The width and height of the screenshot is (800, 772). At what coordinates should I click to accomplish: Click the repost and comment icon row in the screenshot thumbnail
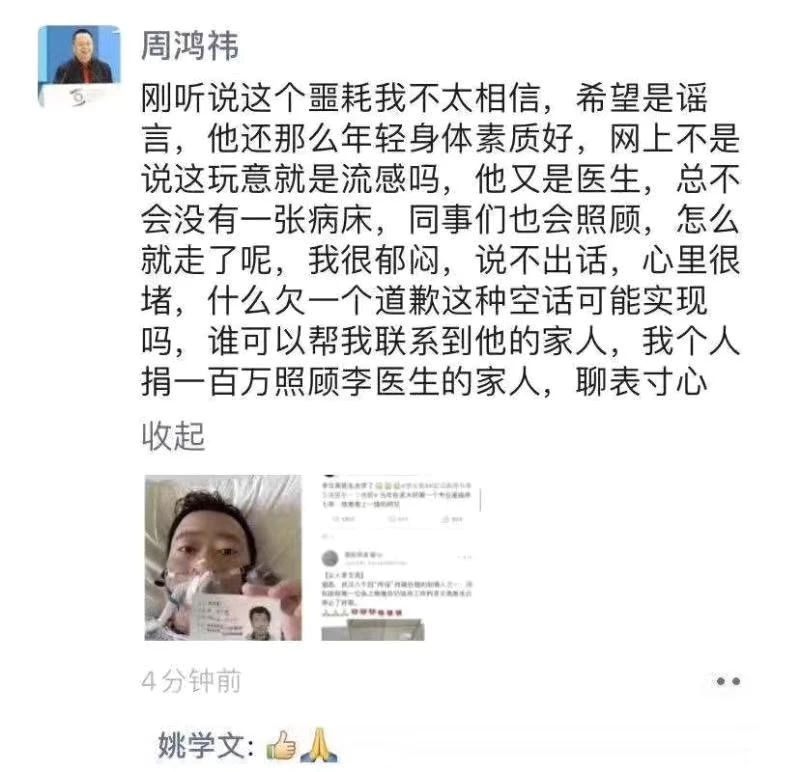[x=397, y=519]
